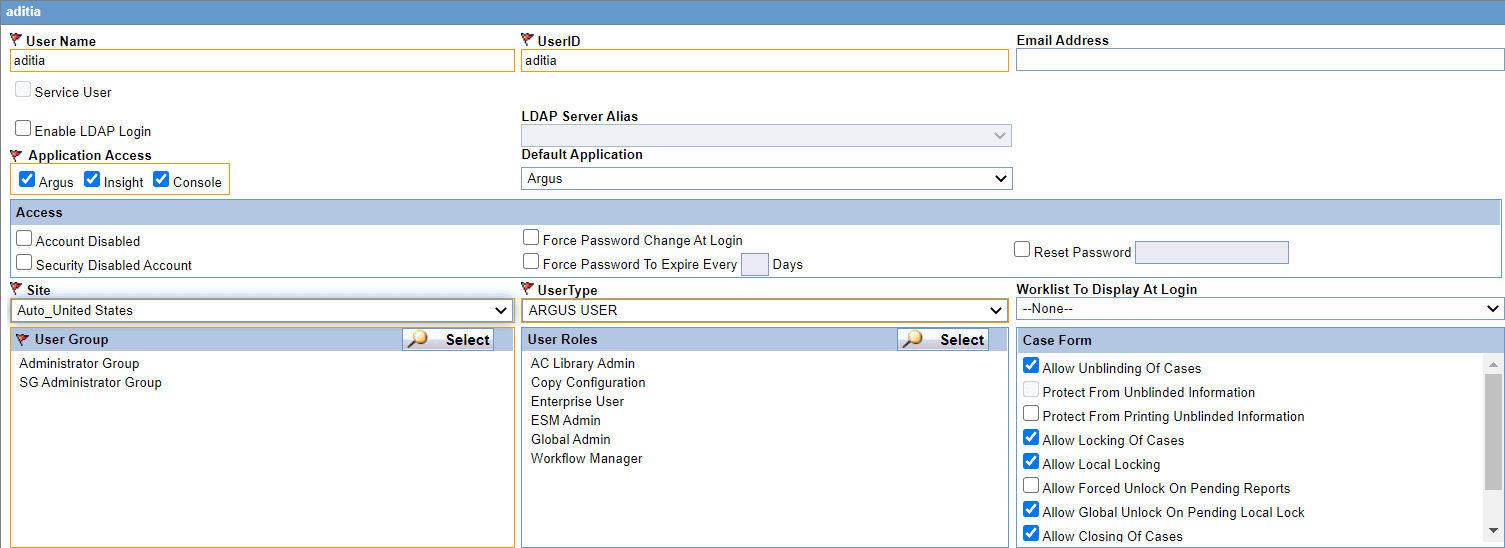
Task: Enable Force Password To Expire Every
Action: click(531, 262)
